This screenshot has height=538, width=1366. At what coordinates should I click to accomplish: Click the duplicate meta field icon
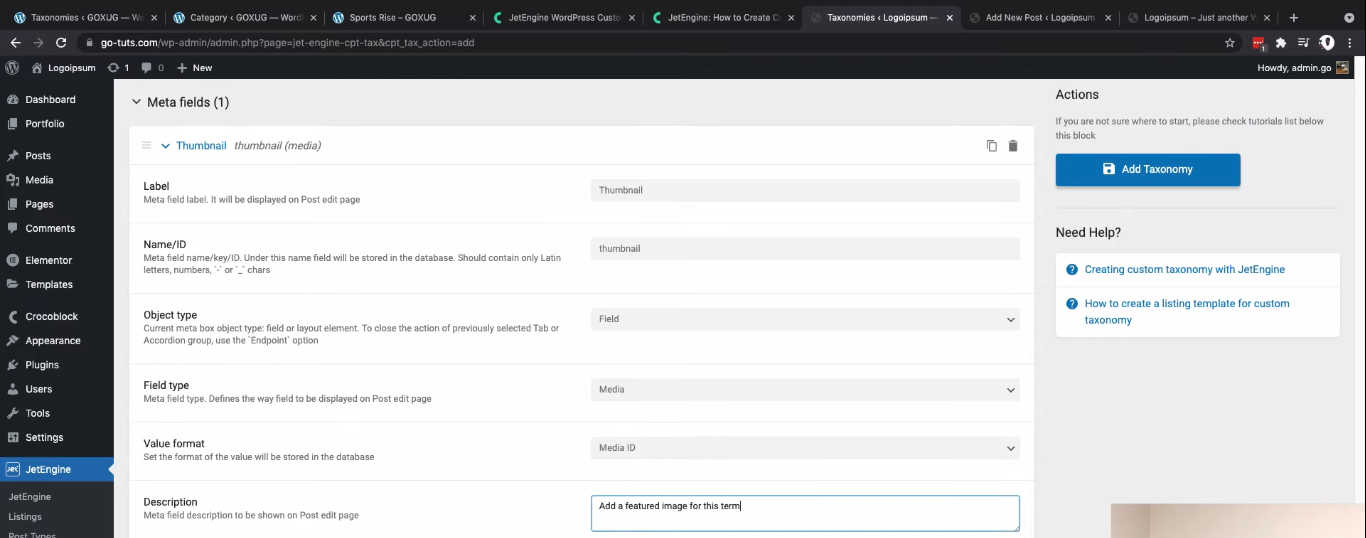click(992, 146)
